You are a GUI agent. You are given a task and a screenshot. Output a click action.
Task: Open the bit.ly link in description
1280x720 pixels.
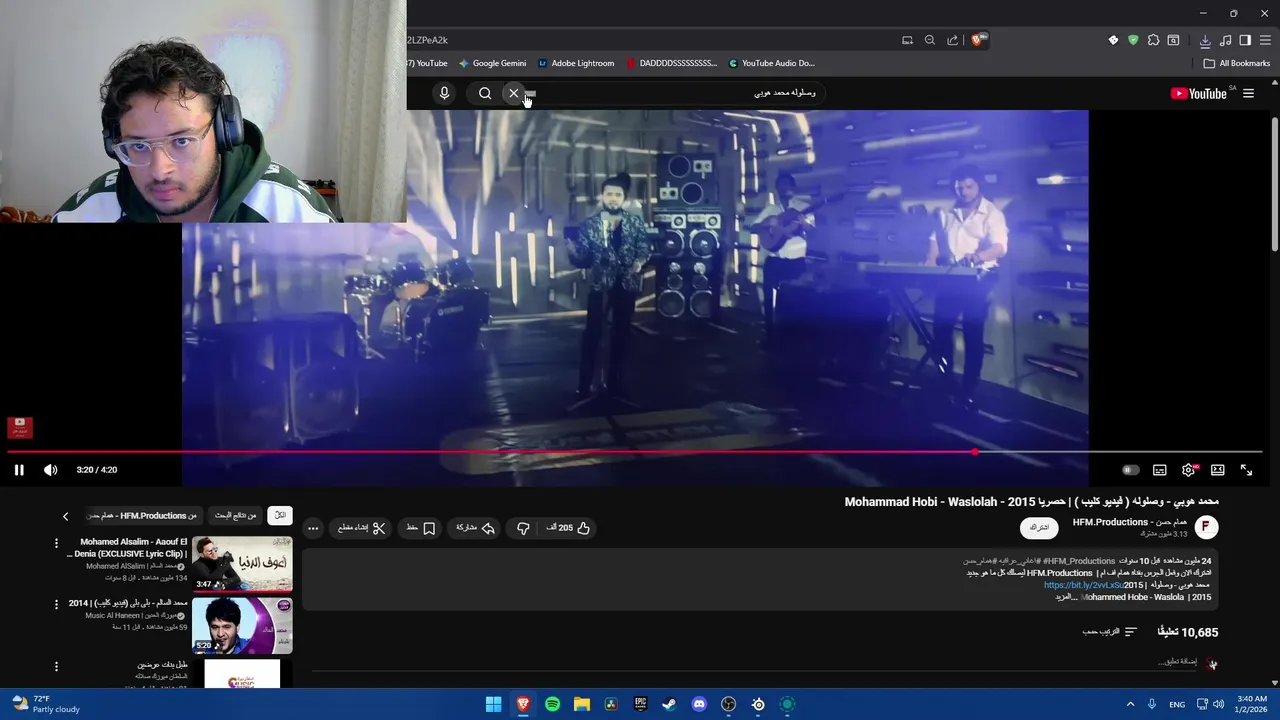(1082, 585)
